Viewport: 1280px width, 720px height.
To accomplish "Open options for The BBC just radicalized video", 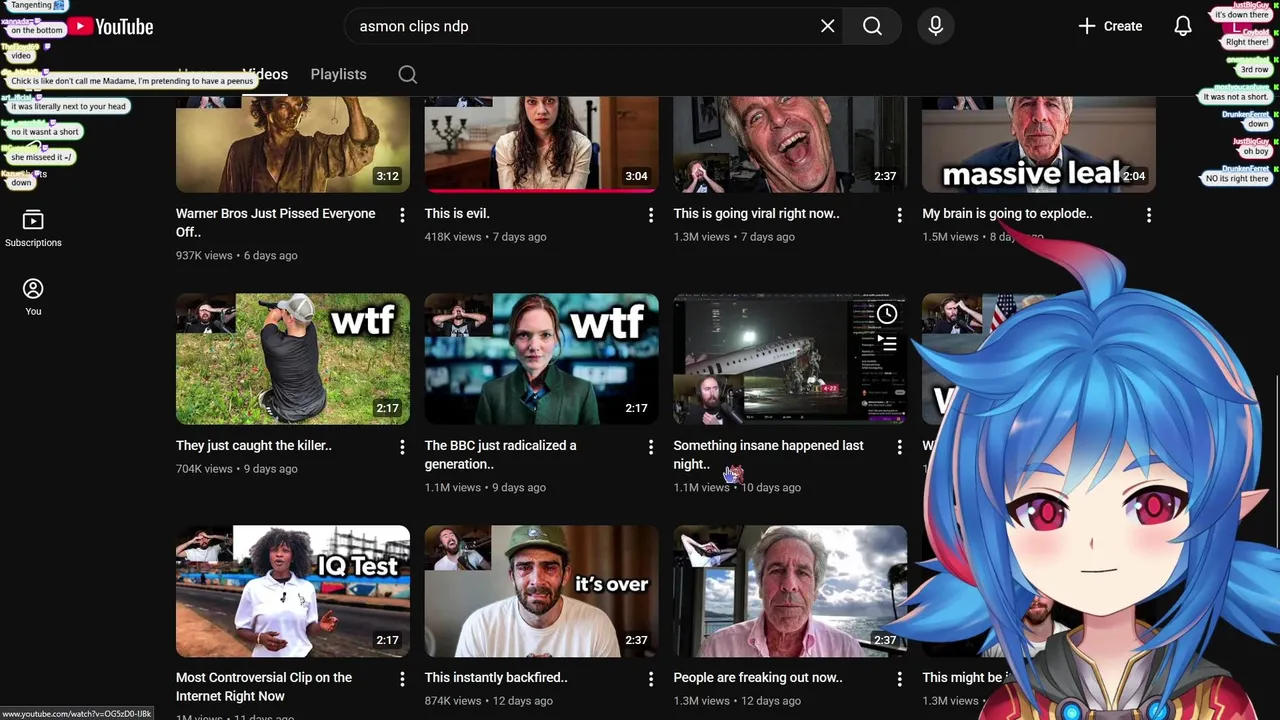I will (651, 447).
